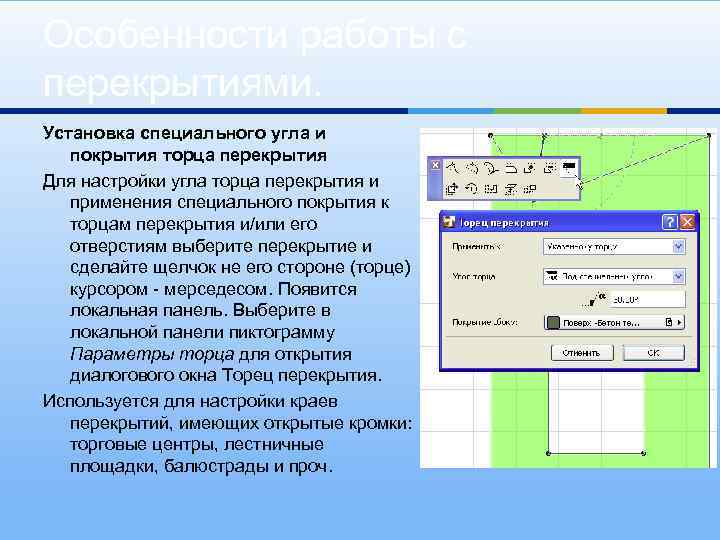The image size is (720, 540).
Task: Choose the rotate icon in the palette's bottom row
Action: 472,188
